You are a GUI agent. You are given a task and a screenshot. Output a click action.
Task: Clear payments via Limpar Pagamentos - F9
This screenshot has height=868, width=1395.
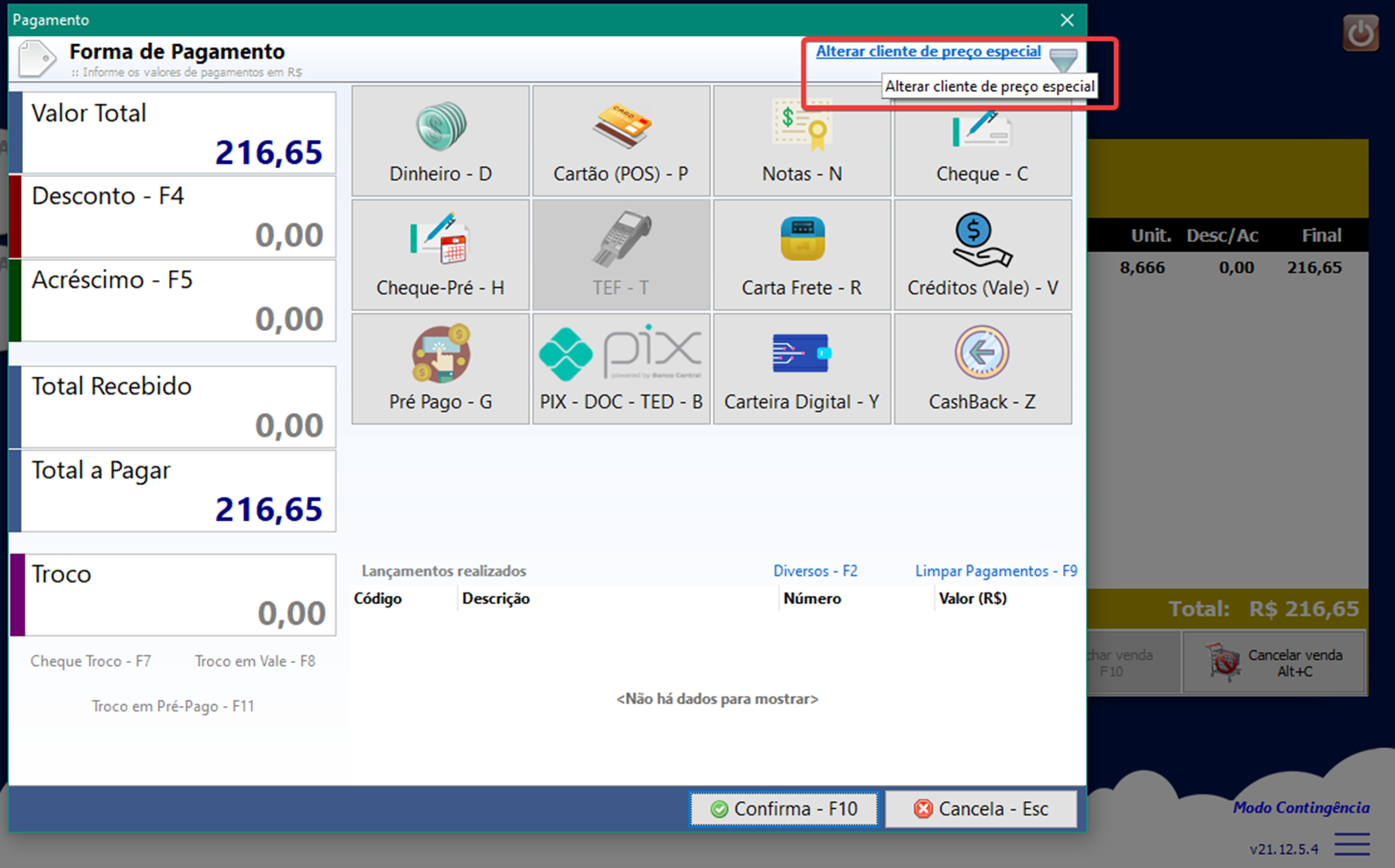click(x=996, y=571)
